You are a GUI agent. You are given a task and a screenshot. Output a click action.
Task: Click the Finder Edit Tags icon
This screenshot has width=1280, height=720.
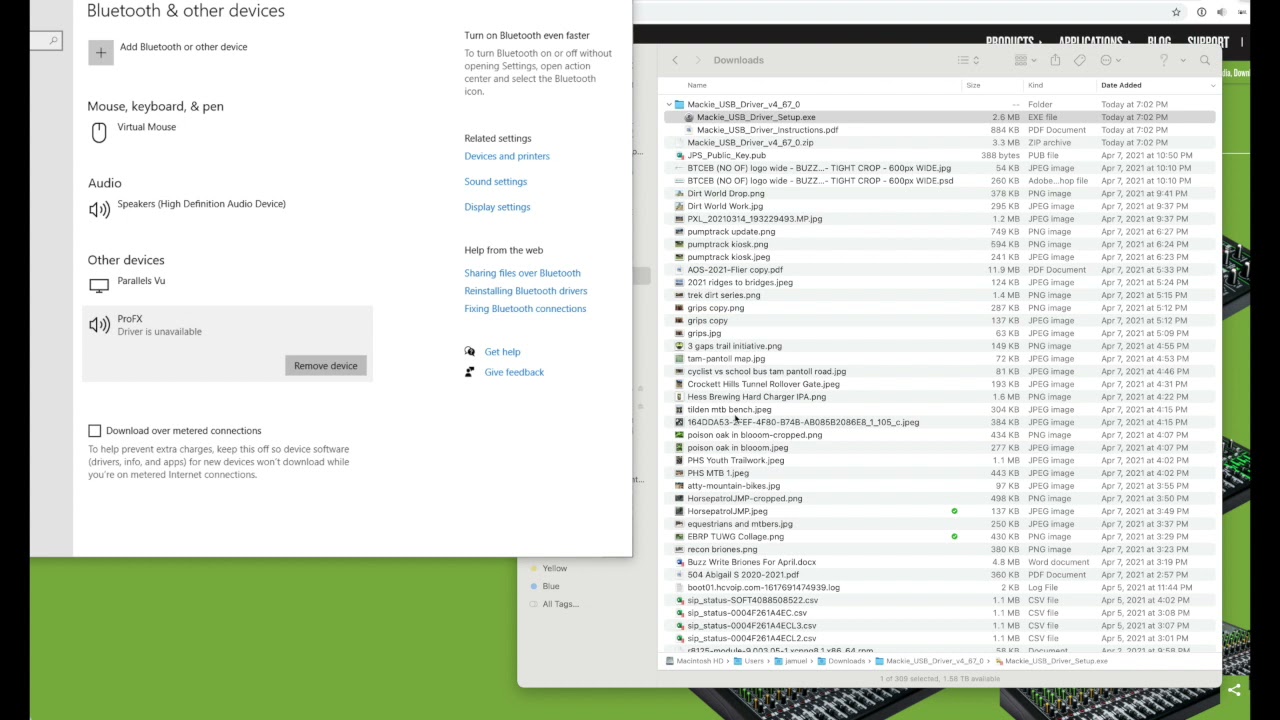tap(1080, 60)
